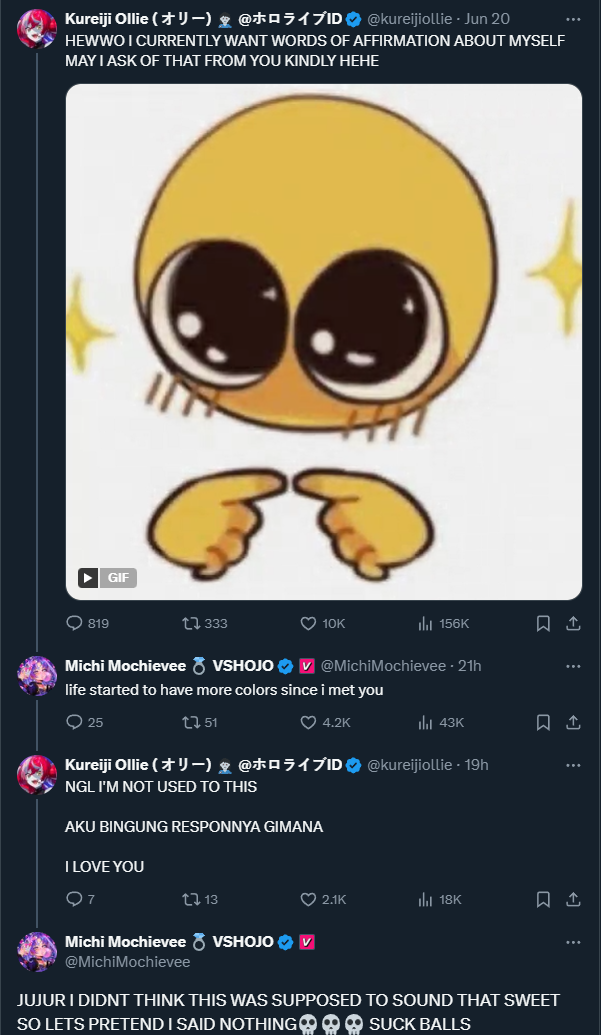Retweet Ollie's post showing 333 retweets
The height and width of the screenshot is (1035, 601).
pyautogui.click(x=191, y=623)
